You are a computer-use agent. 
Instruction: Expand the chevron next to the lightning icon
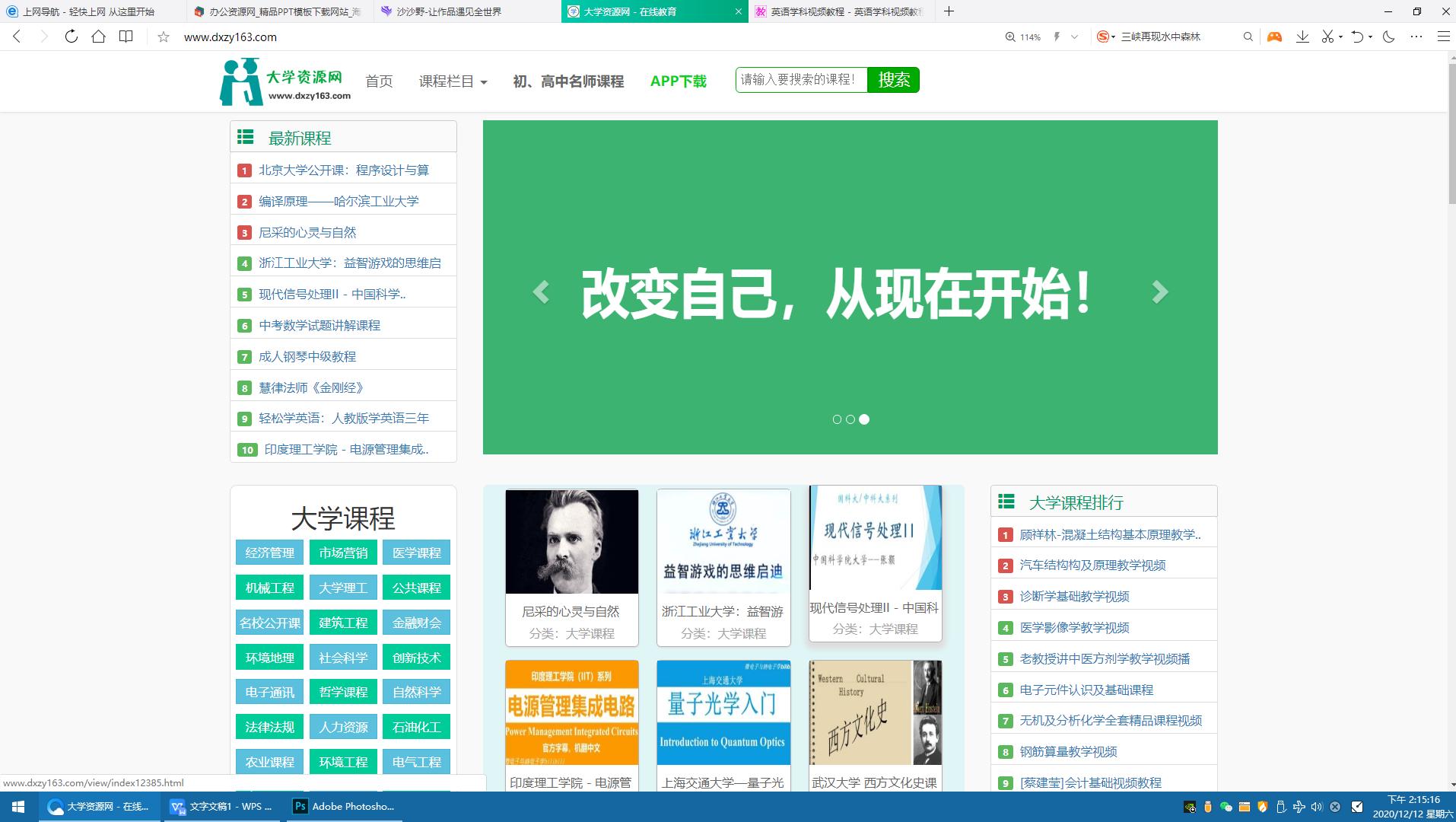click(x=1074, y=37)
